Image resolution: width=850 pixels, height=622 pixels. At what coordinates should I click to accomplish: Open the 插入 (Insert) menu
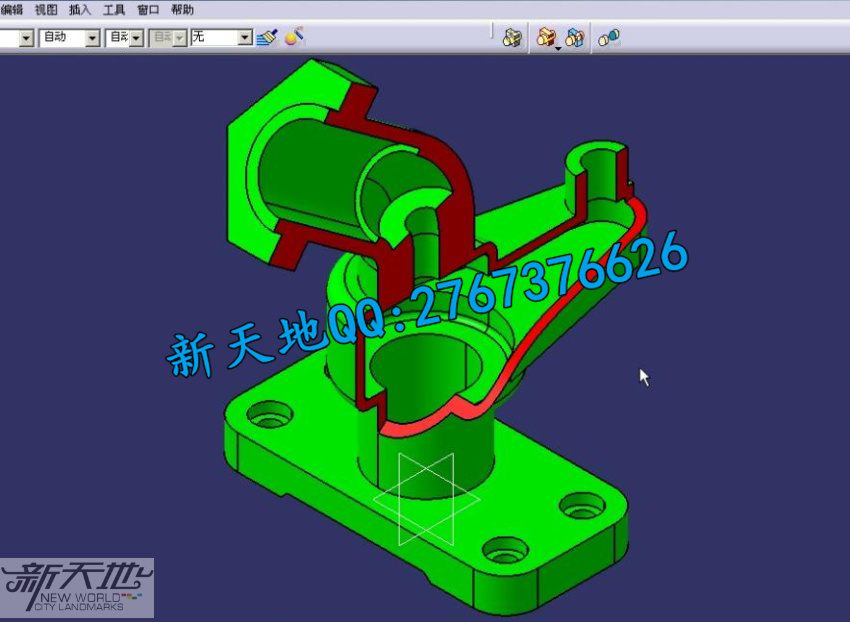click(x=80, y=9)
